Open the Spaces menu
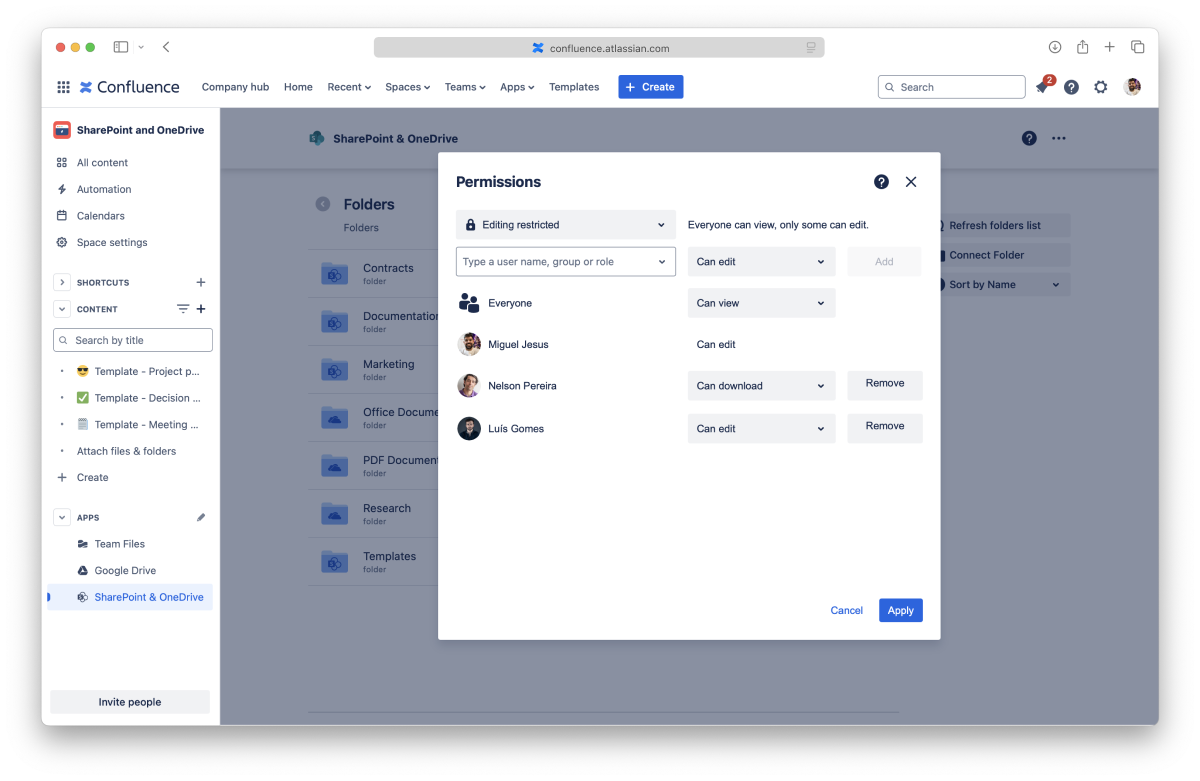This screenshot has width=1200, height=781. click(x=407, y=87)
